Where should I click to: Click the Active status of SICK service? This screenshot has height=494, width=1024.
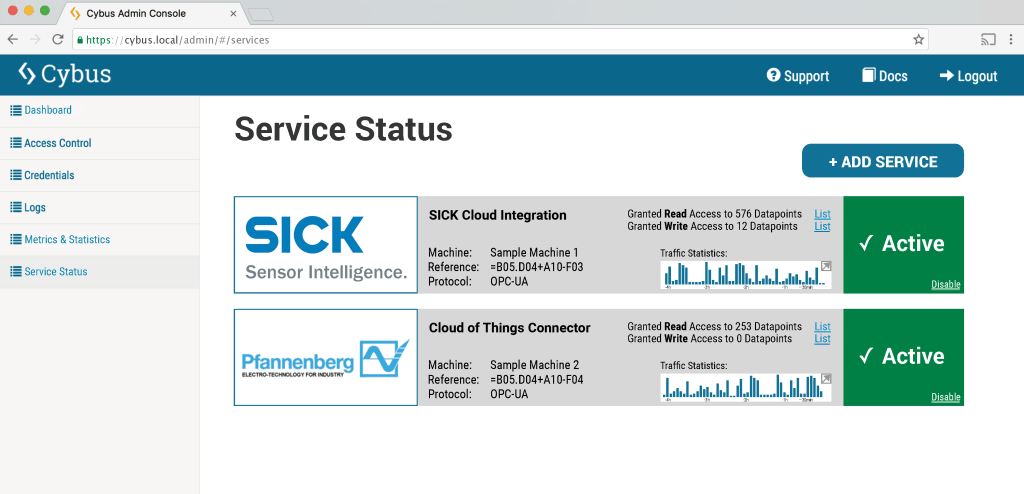pos(901,244)
